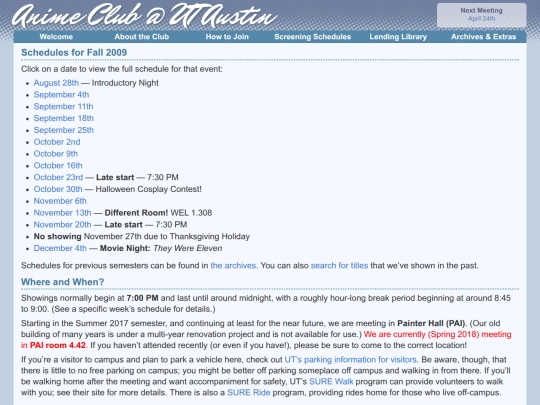View the September 4th schedule
Screen dimensions: 540x405
pyautogui.click(x=61, y=95)
